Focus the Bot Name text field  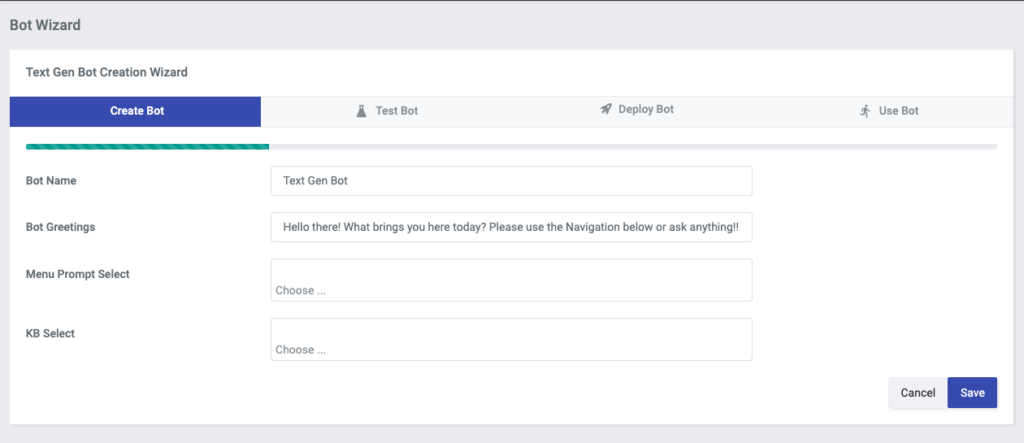[511, 181]
